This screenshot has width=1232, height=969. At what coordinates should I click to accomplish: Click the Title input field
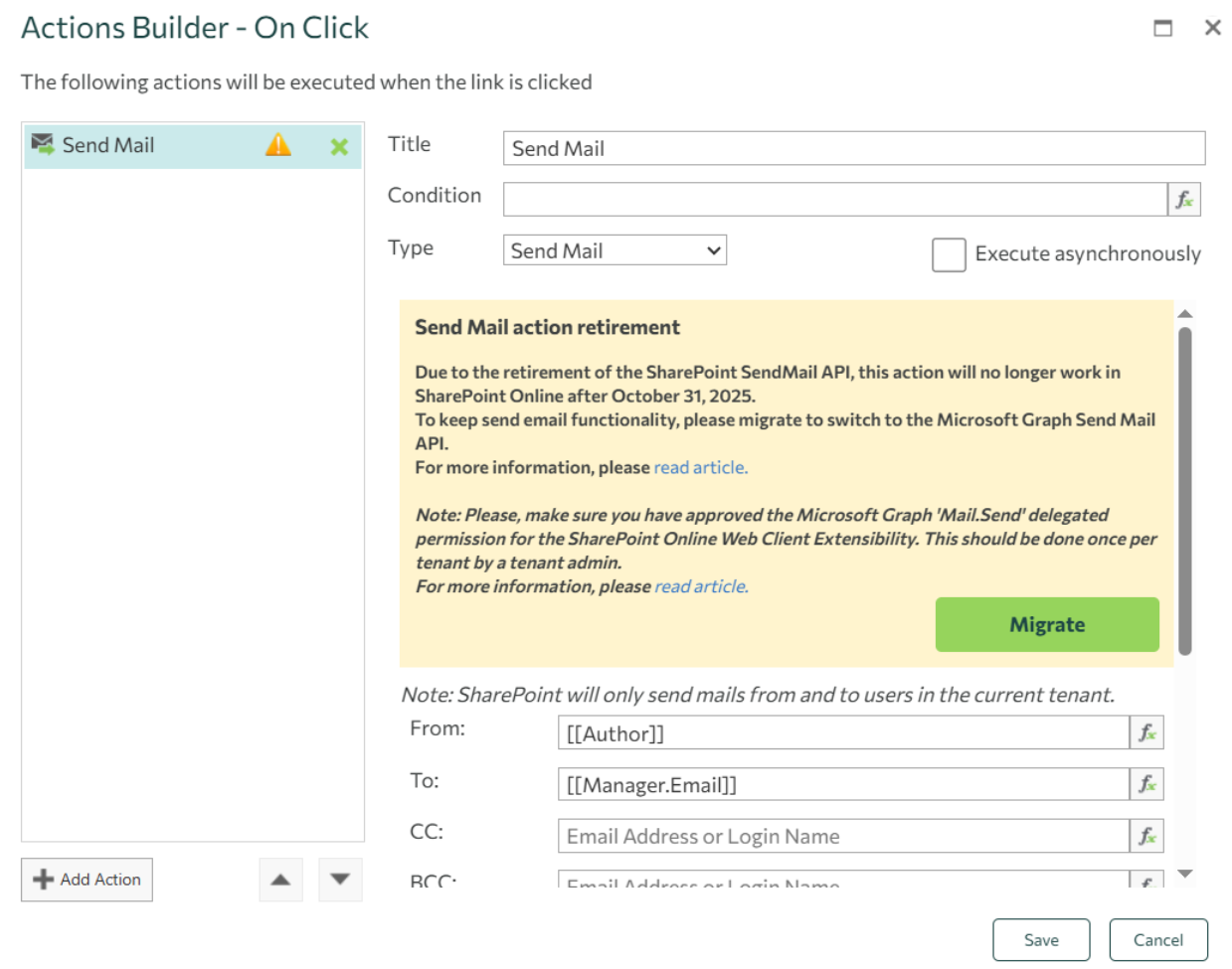click(854, 148)
